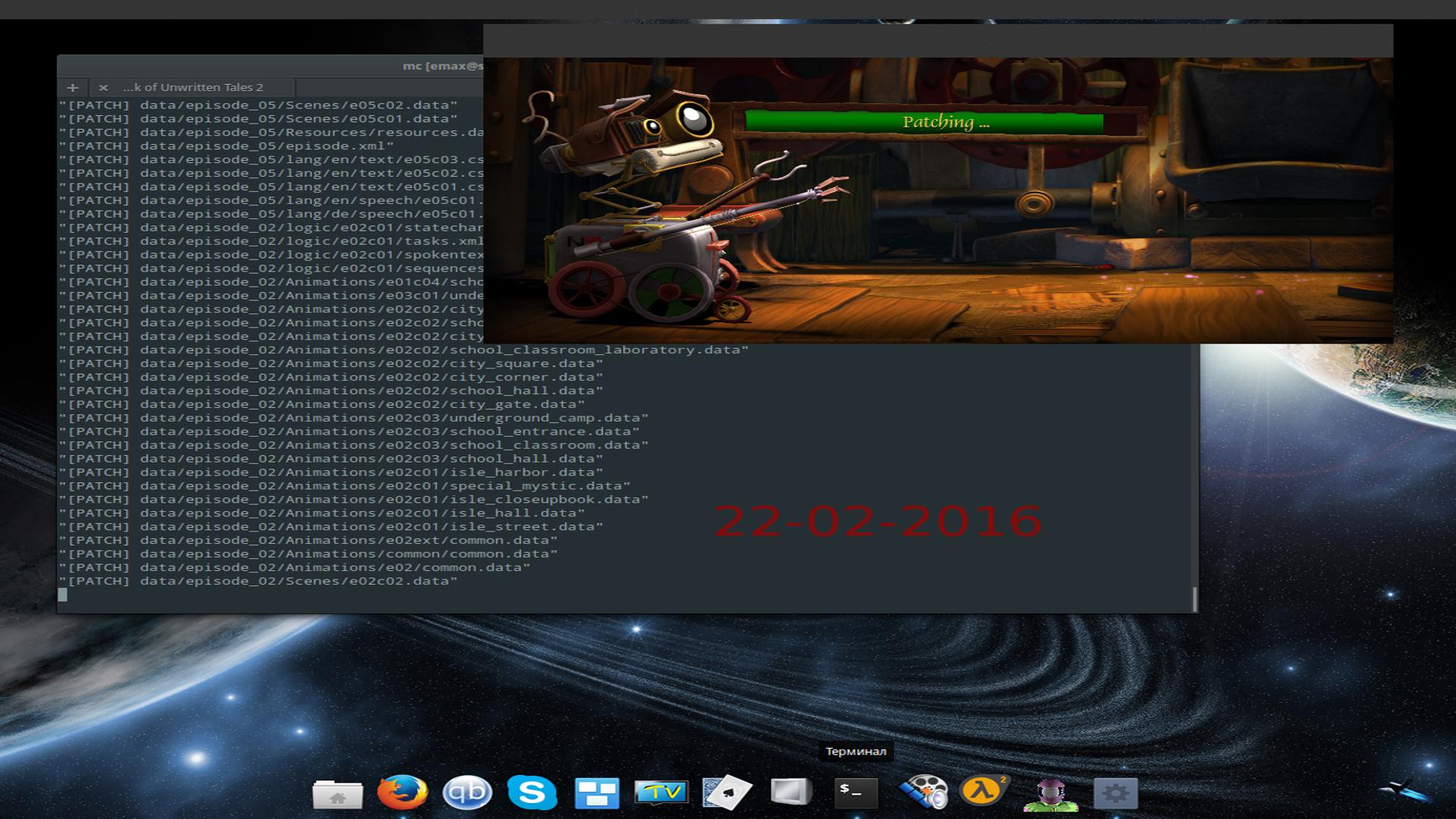1456x819 pixels.
Task: Open the playing cards game icon
Action: (726, 793)
